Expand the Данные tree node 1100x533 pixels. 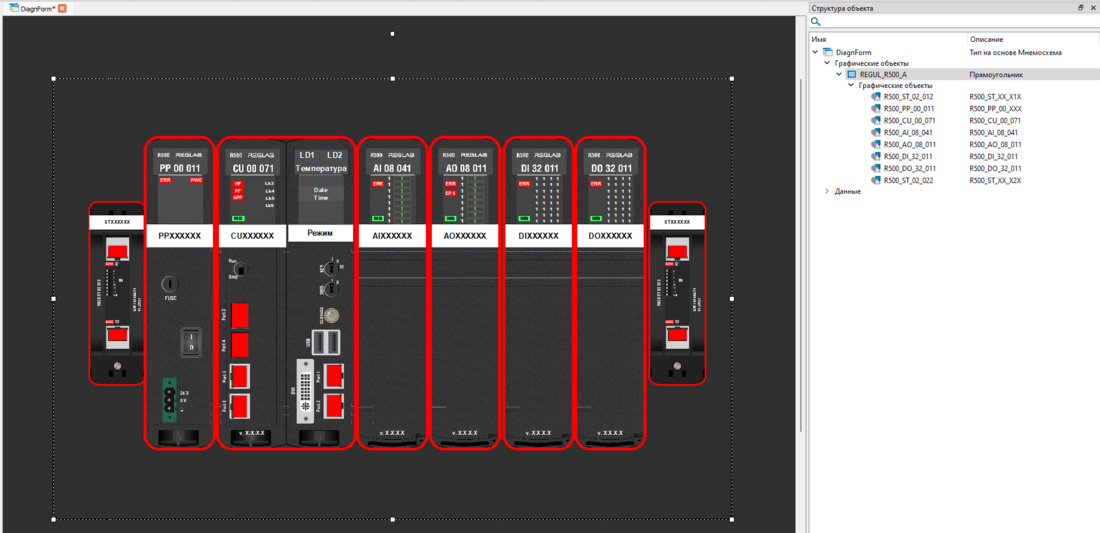point(827,191)
